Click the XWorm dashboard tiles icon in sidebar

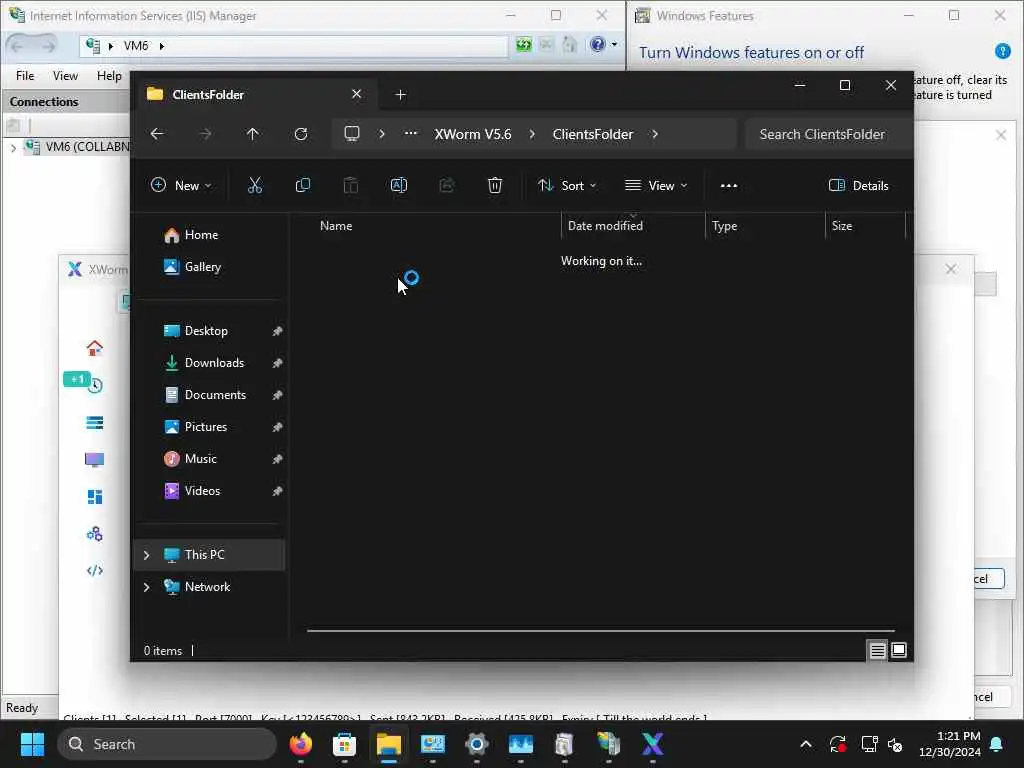tap(95, 497)
